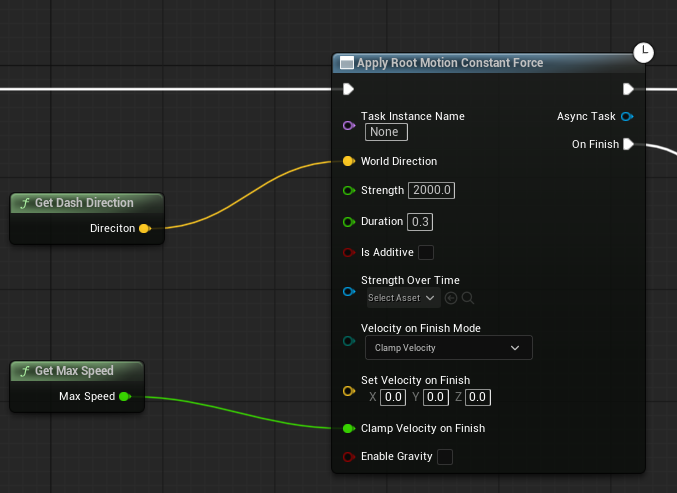Click the Strength 2000.0 value field
The height and width of the screenshot is (493, 677).
pos(431,190)
